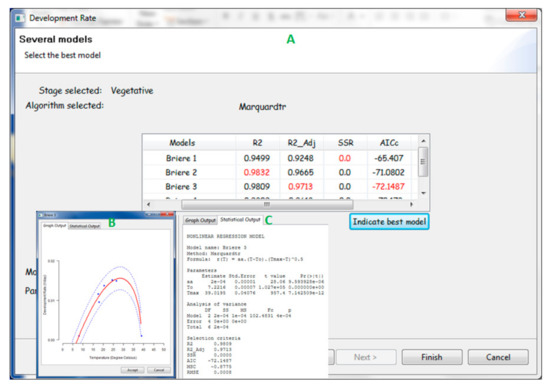
Task: Click the 'Vegetative' stage selected text
Action: (132, 91)
